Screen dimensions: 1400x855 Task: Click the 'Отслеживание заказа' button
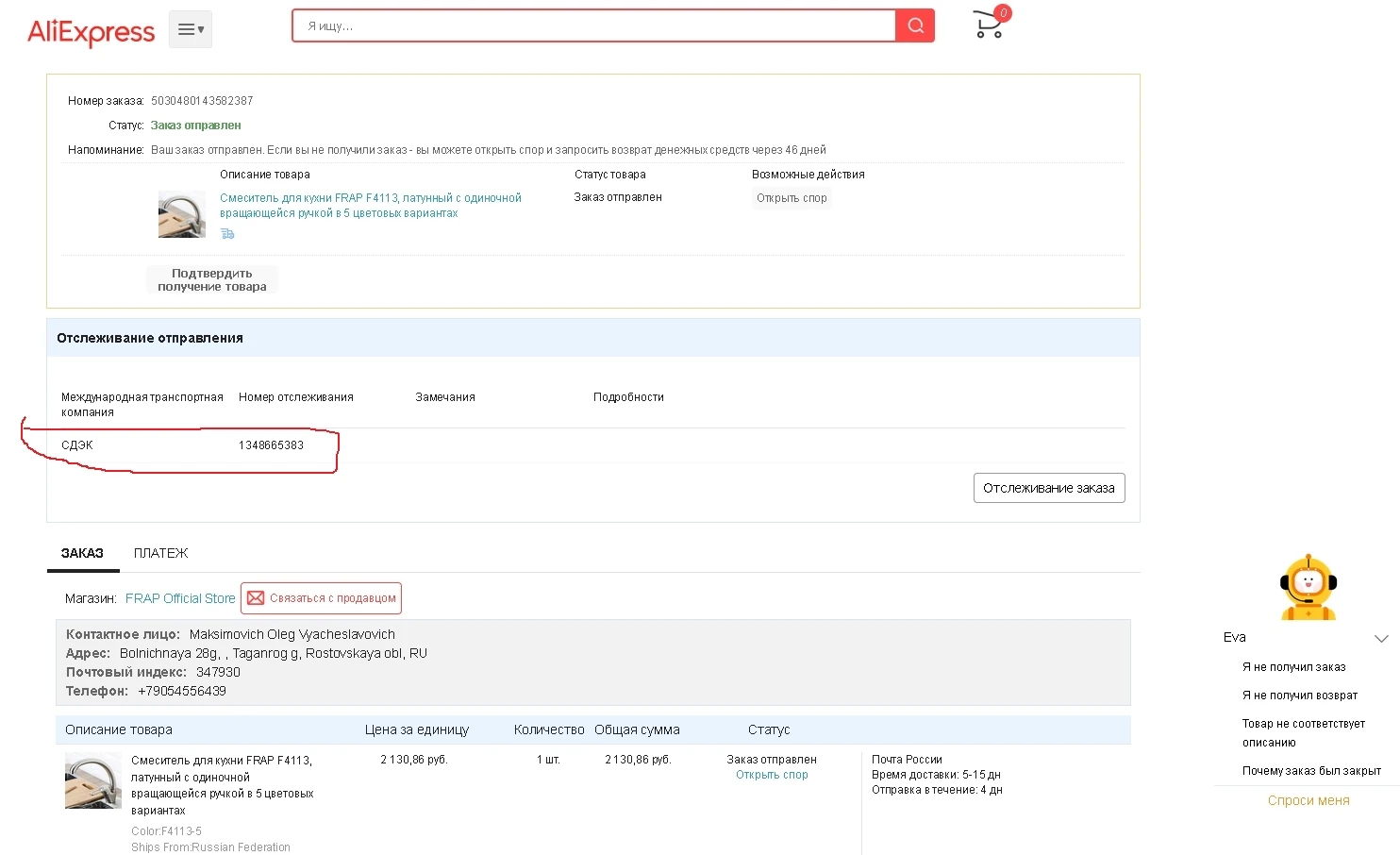(1049, 488)
